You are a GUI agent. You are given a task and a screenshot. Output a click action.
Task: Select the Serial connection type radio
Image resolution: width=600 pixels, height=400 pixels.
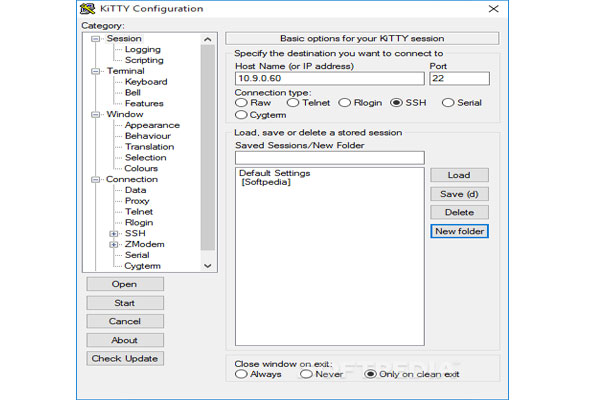pos(448,103)
